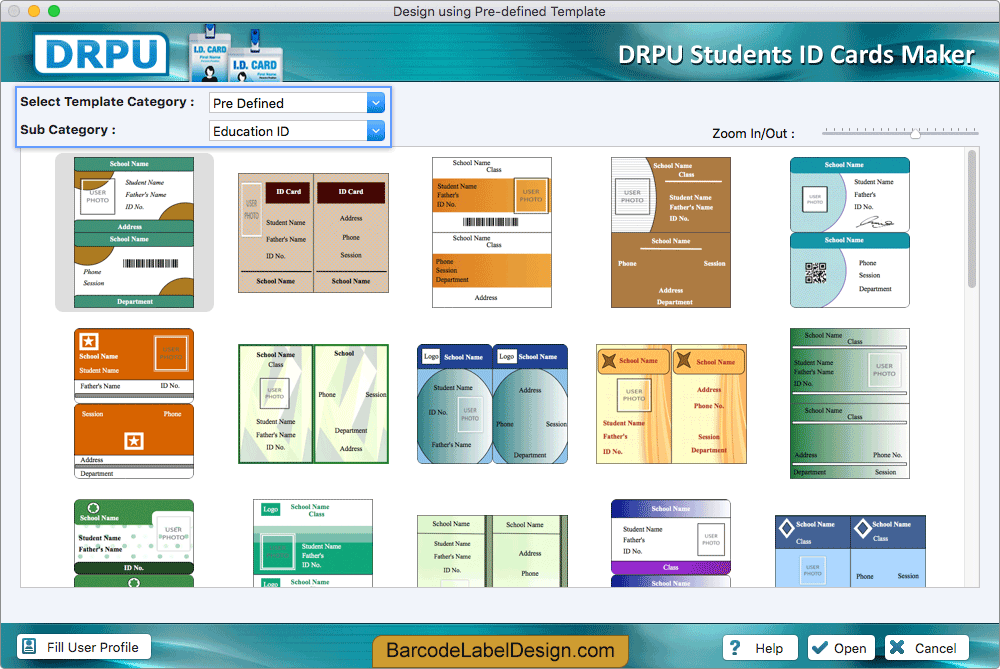The image size is (1000, 669).
Task: Select the tan ID Card maroon header template
Action: [313, 233]
